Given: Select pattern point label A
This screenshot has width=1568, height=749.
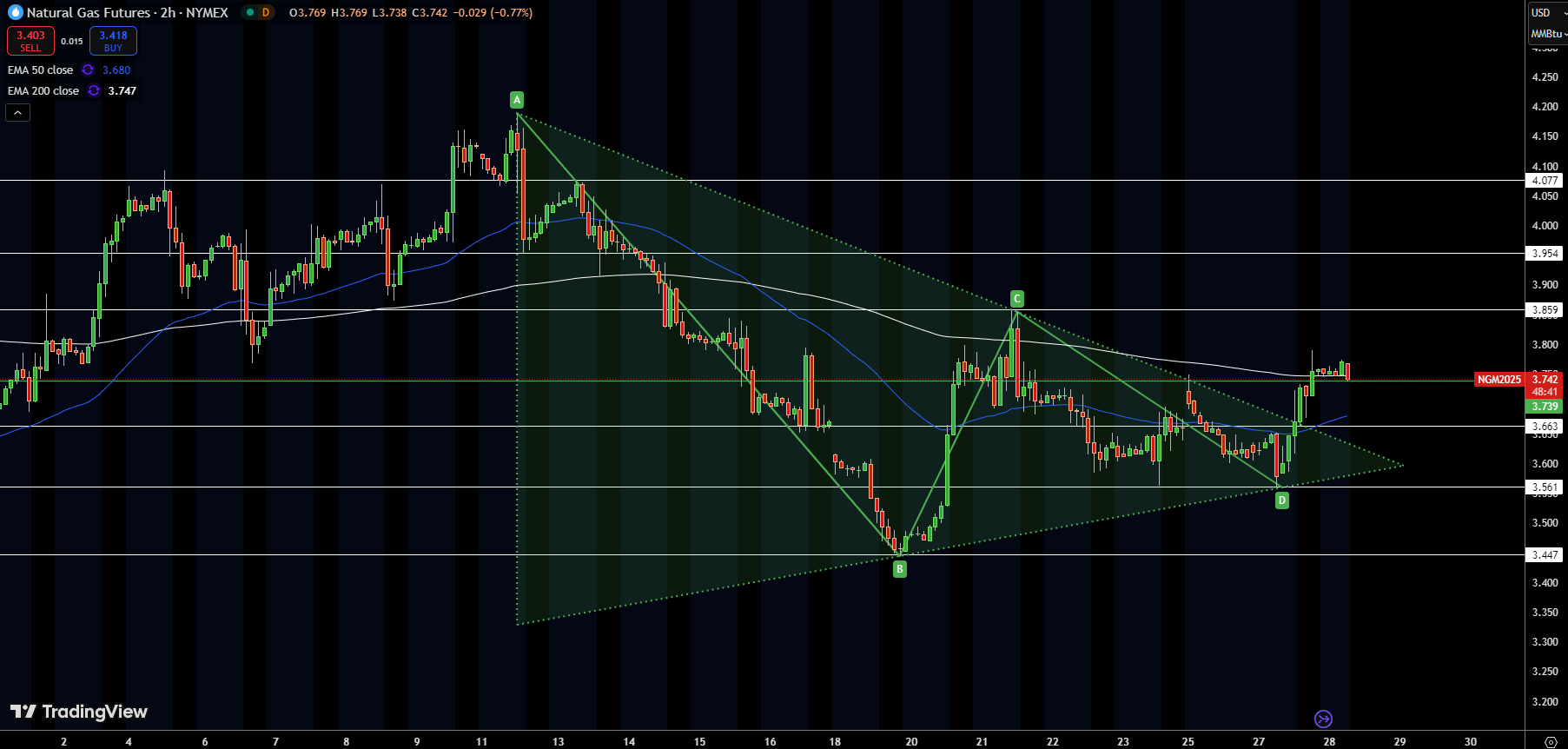Looking at the screenshot, I should pyautogui.click(x=517, y=100).
